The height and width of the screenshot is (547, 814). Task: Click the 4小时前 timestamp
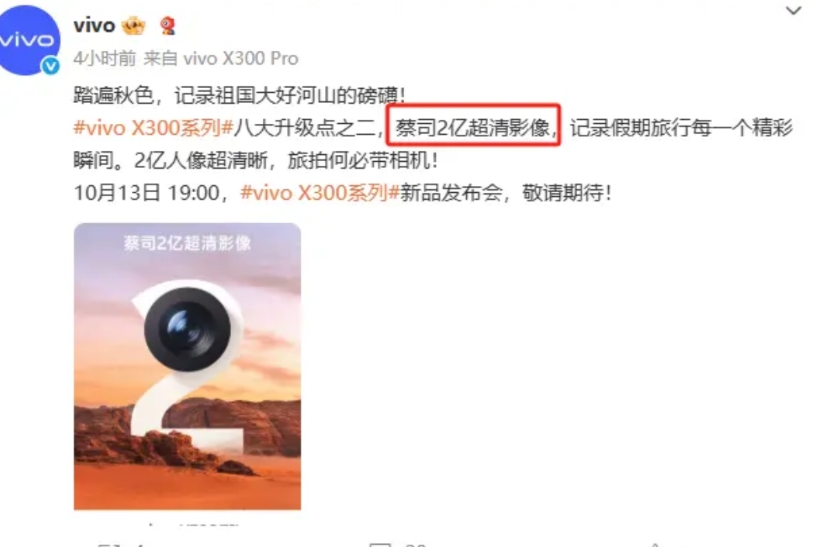pos(104,58)
